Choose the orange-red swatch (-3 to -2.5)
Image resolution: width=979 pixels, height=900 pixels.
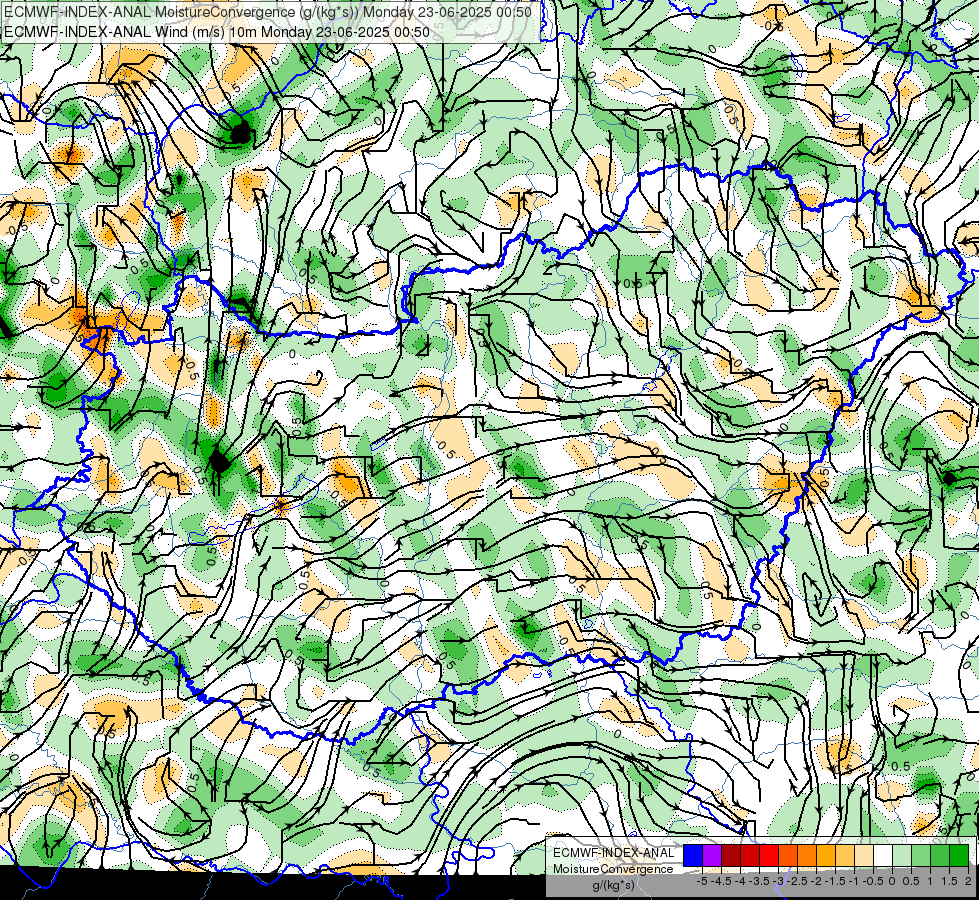pyautogui.click(x=788, y=855)
